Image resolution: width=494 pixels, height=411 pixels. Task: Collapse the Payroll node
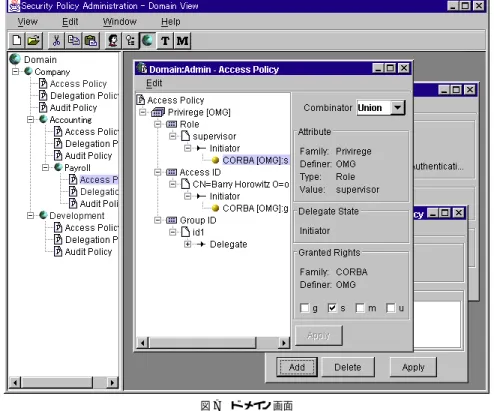[x=45, y=167]
